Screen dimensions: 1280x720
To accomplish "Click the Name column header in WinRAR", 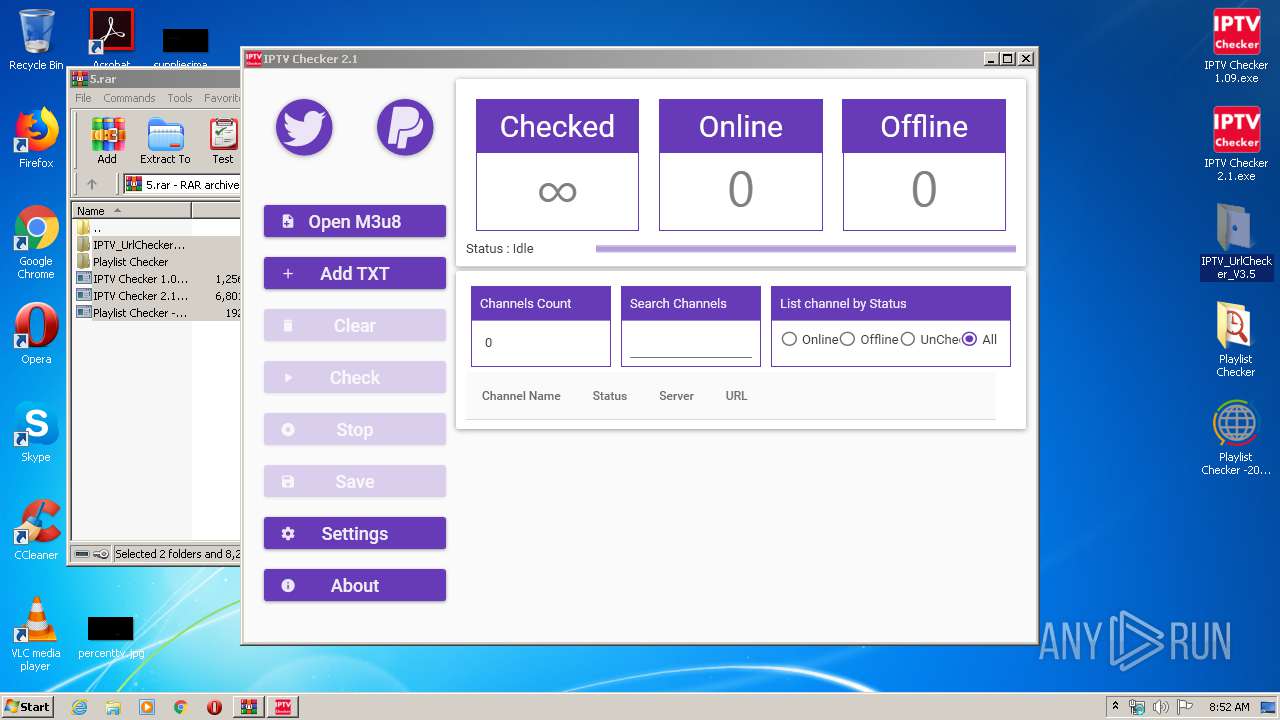I will click(131, 210).
